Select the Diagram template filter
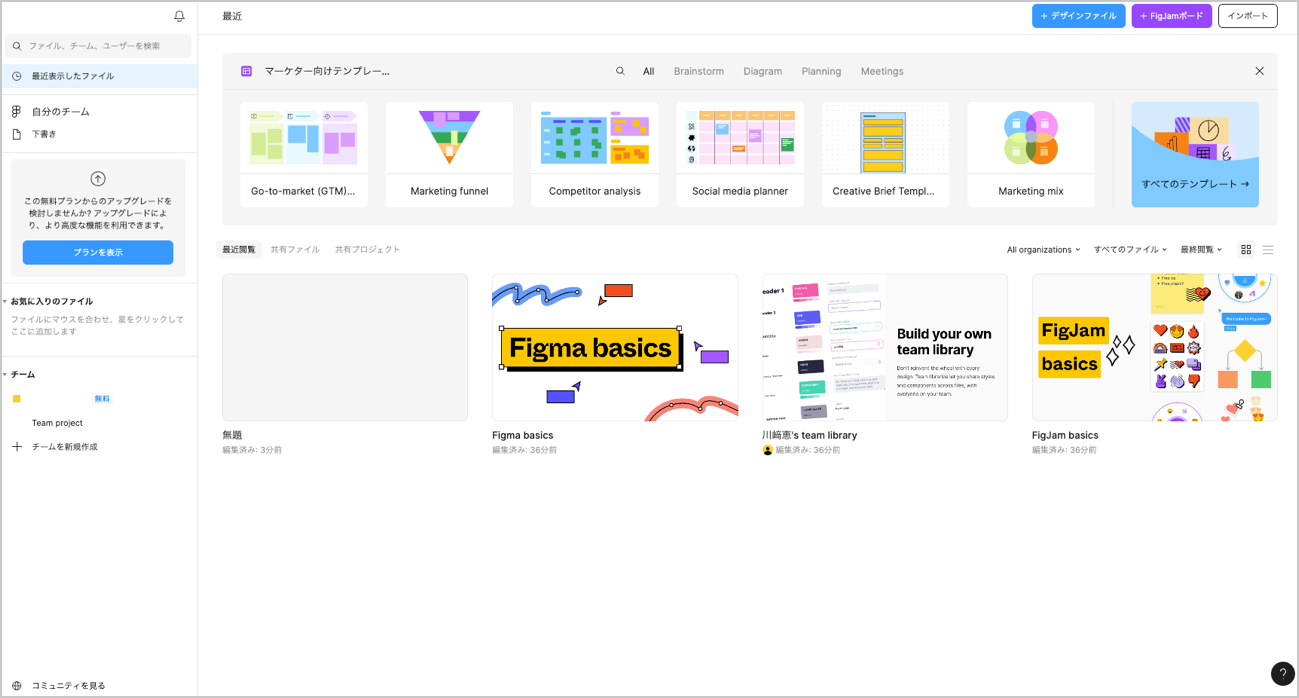 point(763,71)
